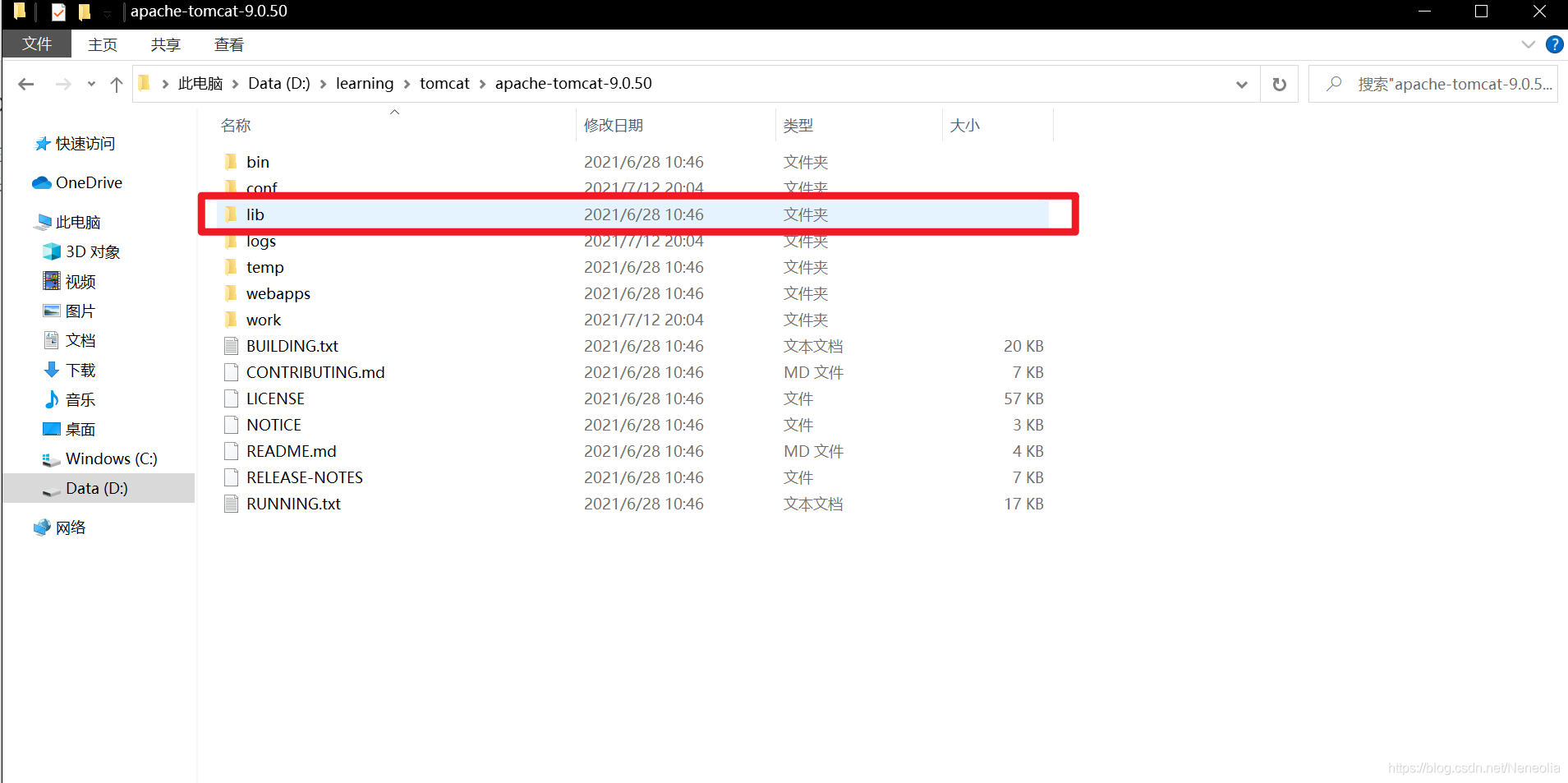Select the temp folder icon

click(231, 267)
